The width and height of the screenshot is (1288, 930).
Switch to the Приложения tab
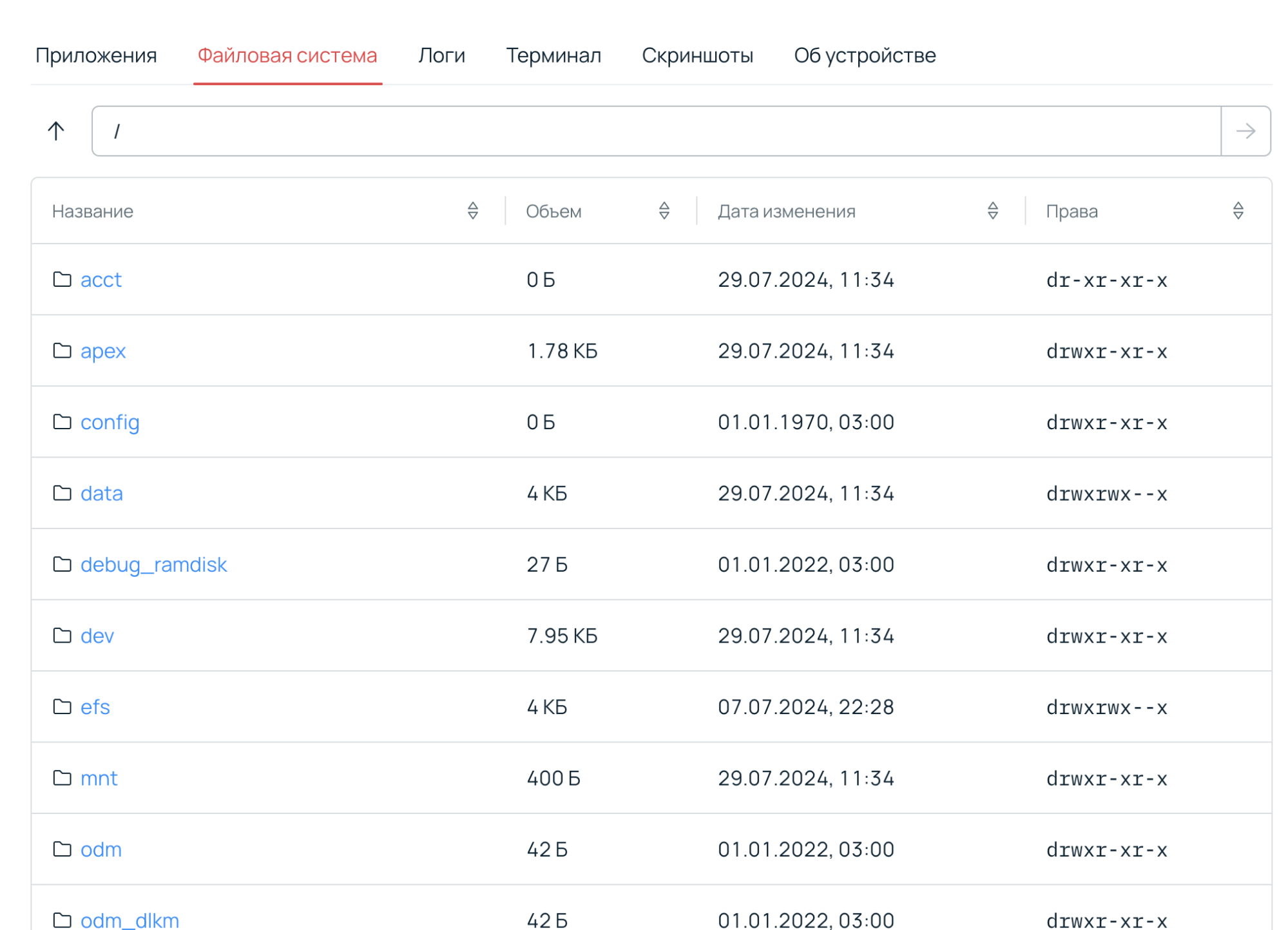(96, 55)
